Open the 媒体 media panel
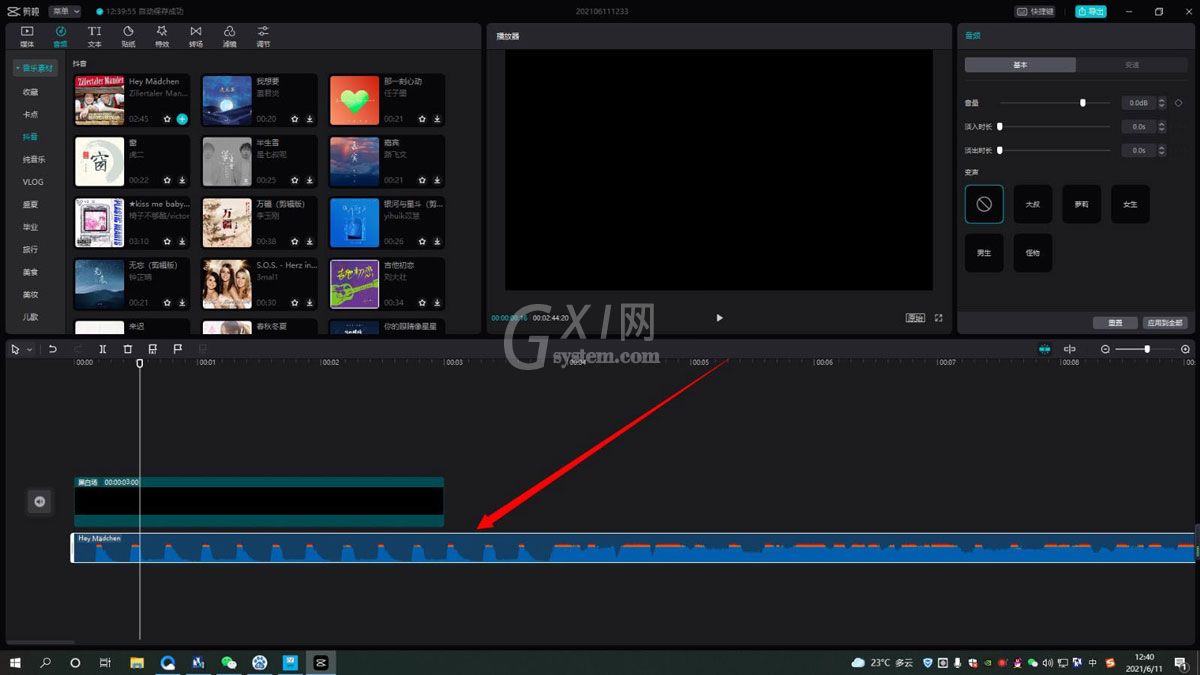Screen dimensions: 1200x675 27,36
